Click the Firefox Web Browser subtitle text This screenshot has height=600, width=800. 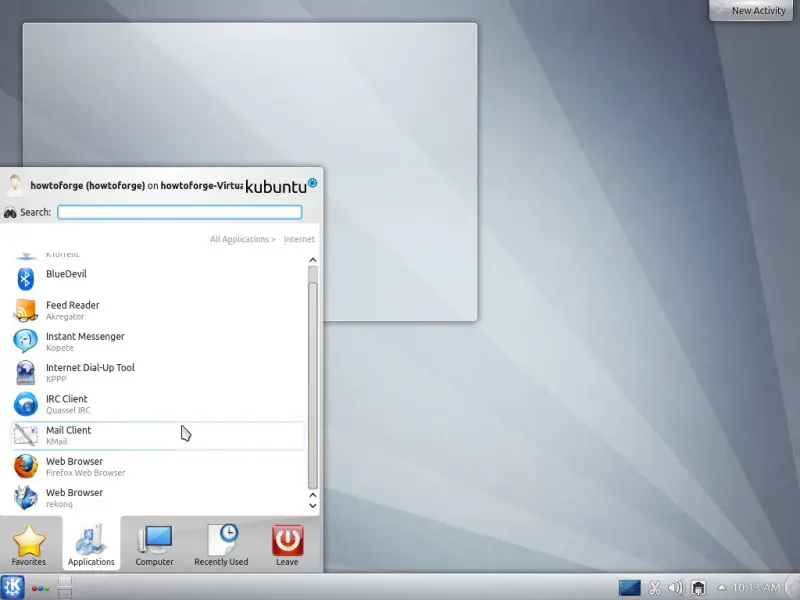pos(86,473)
